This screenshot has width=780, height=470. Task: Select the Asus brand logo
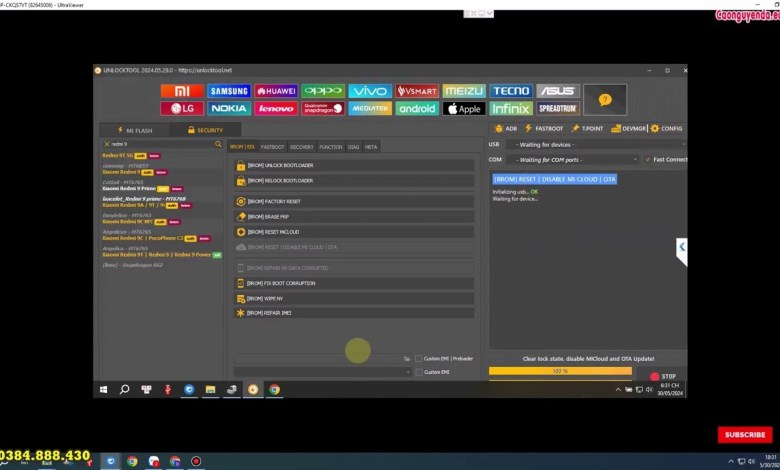[558, 91]
